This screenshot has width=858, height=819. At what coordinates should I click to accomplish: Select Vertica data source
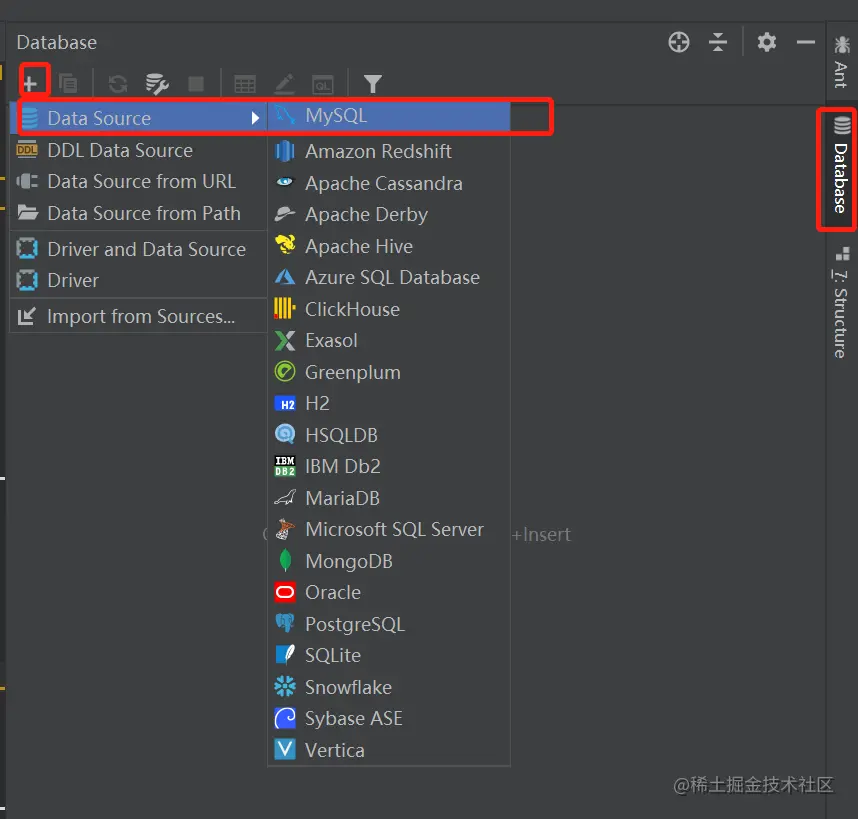coord(389,750)
